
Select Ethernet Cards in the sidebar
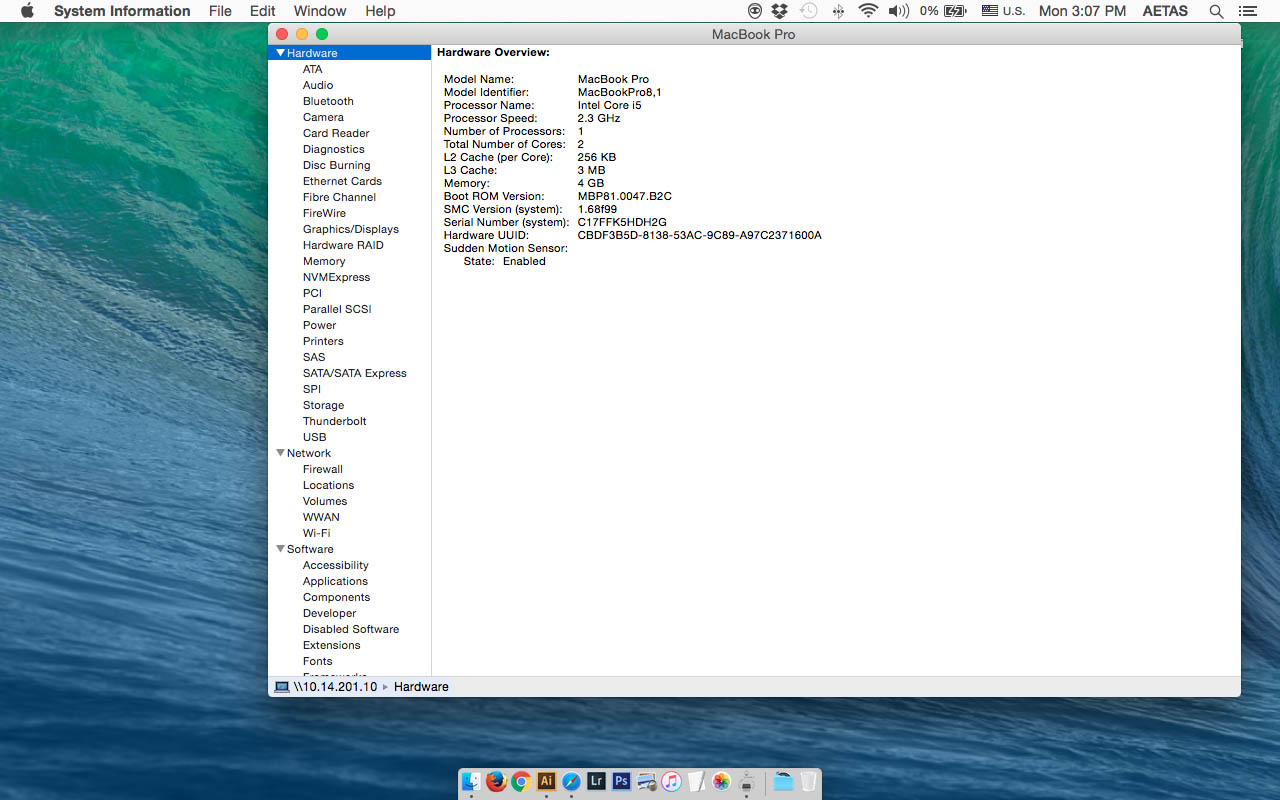342,181
